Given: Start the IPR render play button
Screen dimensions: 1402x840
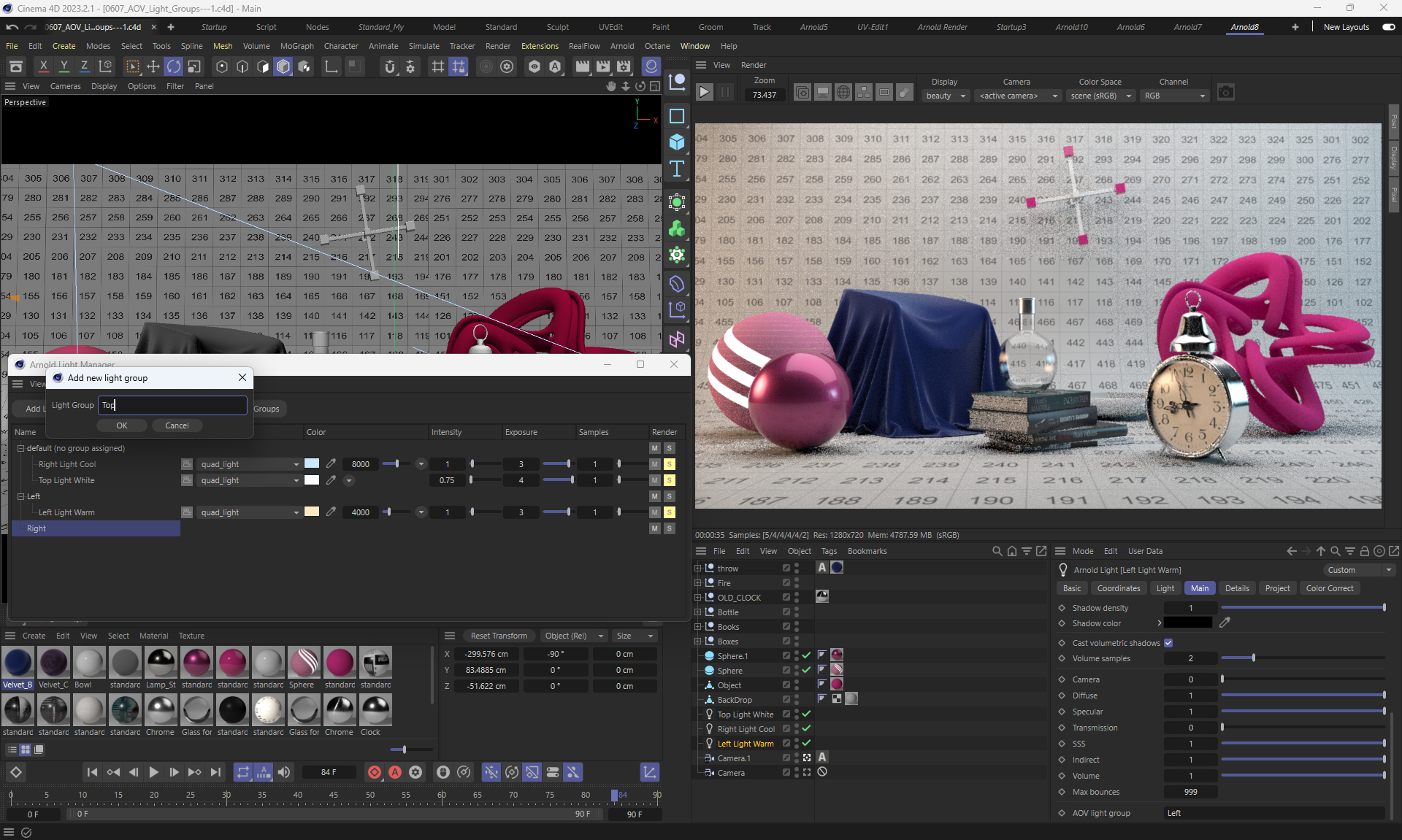Looking at the screenshot, I should coord(704,93).
